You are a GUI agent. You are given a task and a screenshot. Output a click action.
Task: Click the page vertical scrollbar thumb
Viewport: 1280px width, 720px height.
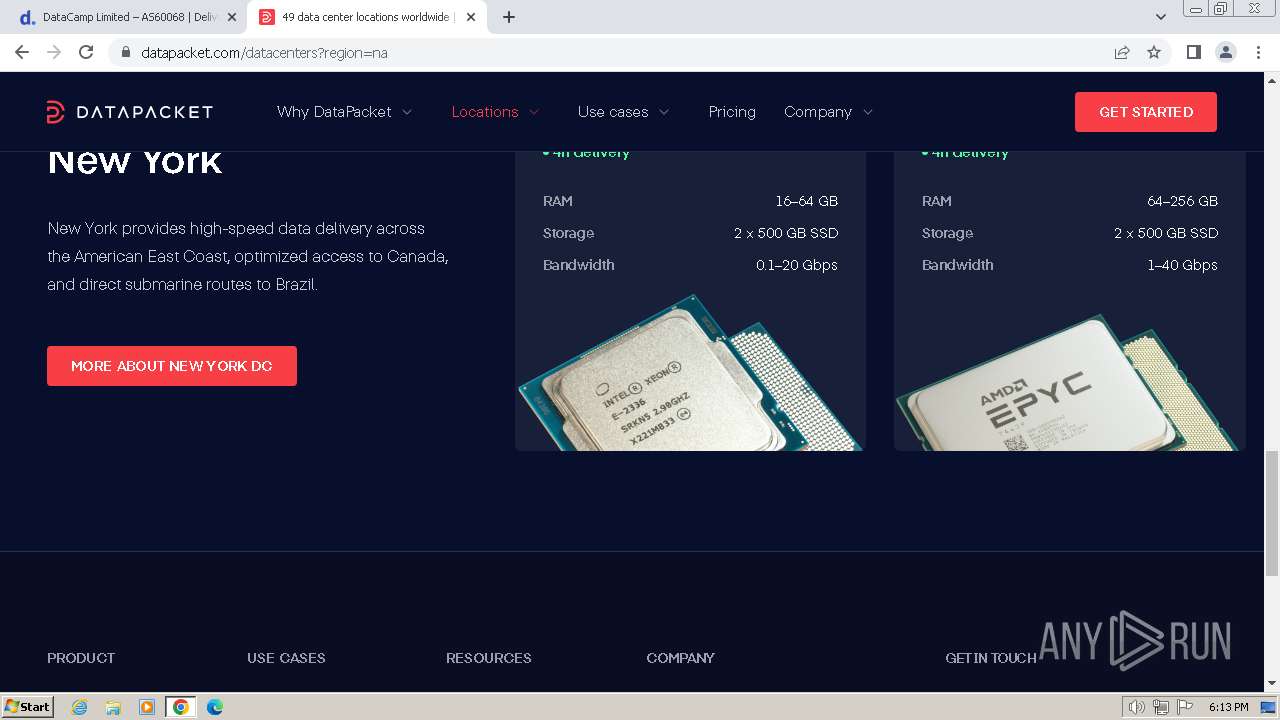[x=1272, y=513]
